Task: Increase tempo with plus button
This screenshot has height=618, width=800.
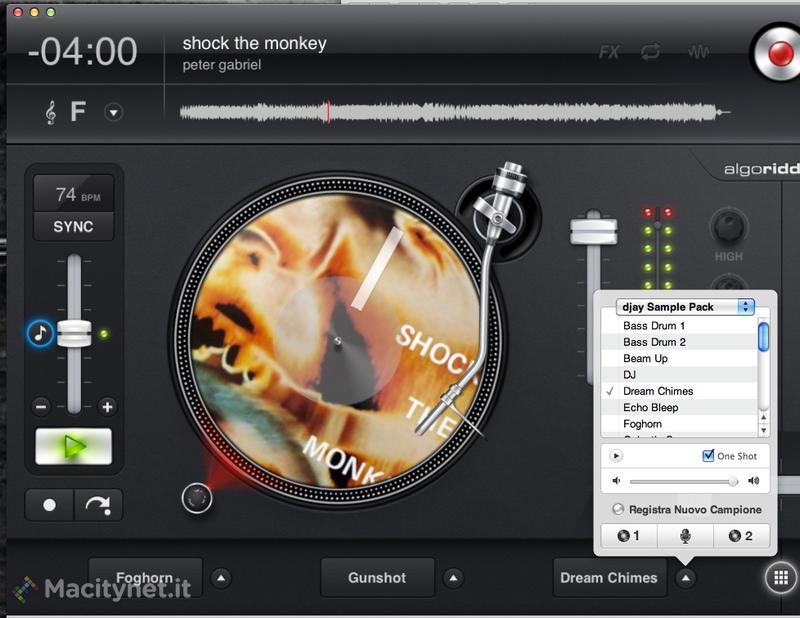Action: coord(107,407)
